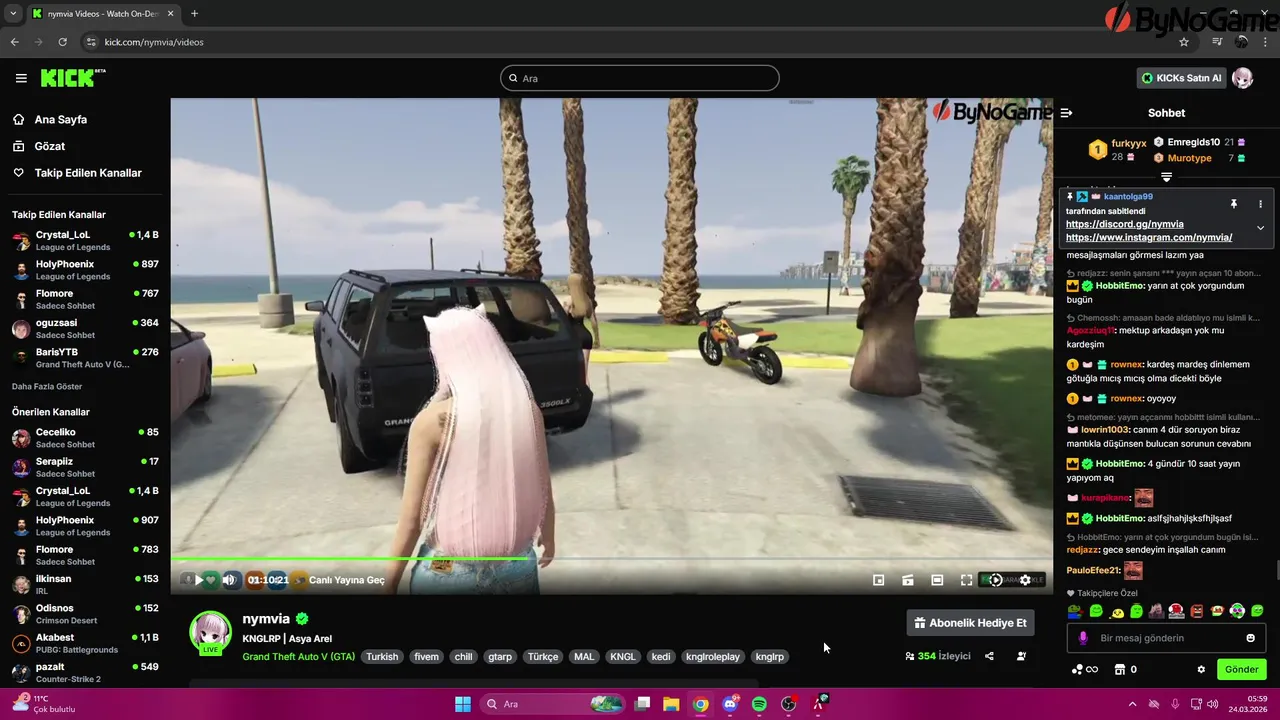The height and width of the screenshot is (720, 1280).
Task: Open the Kick hamburger menu
Action: 21,78
